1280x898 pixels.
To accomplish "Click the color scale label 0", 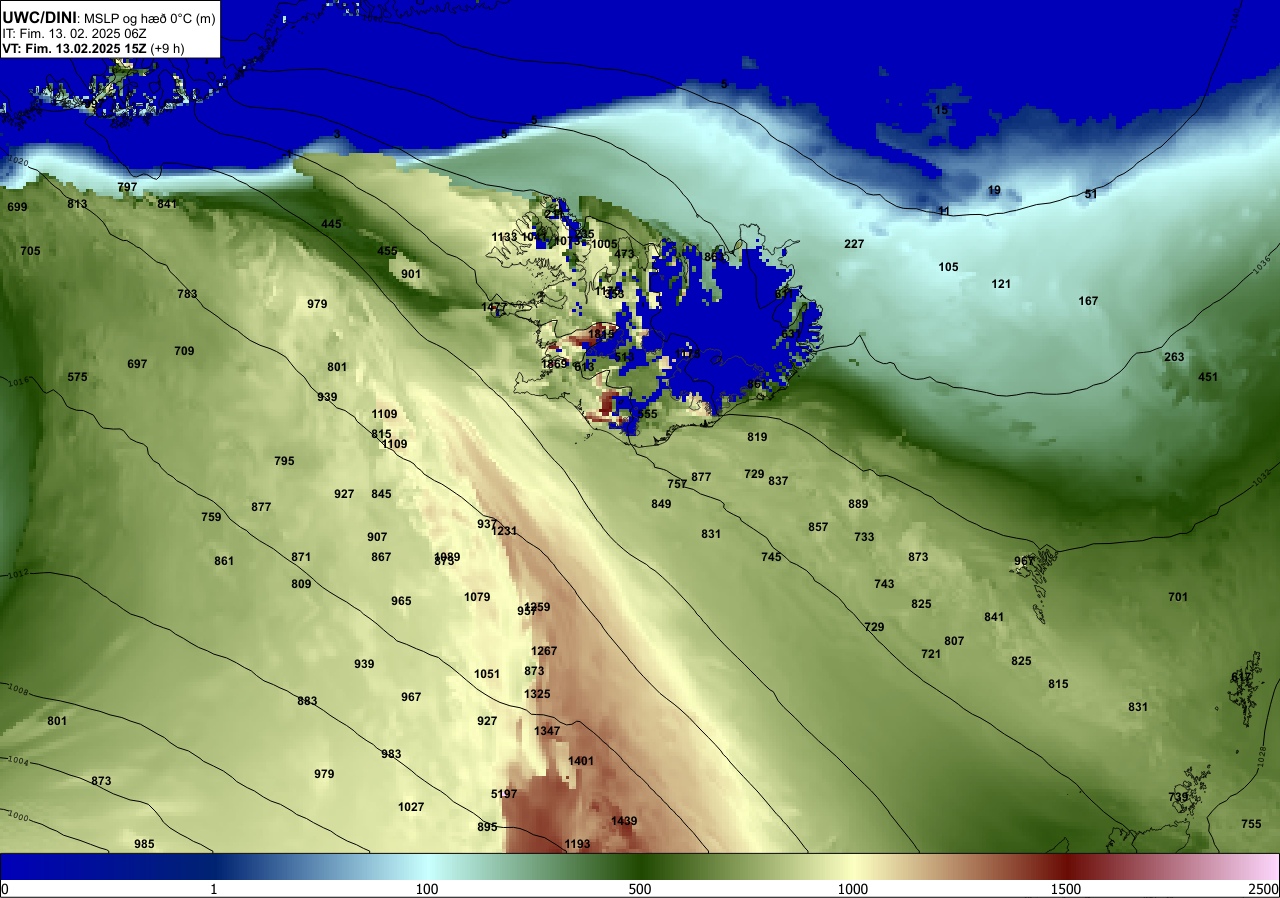I will point(5,889).
